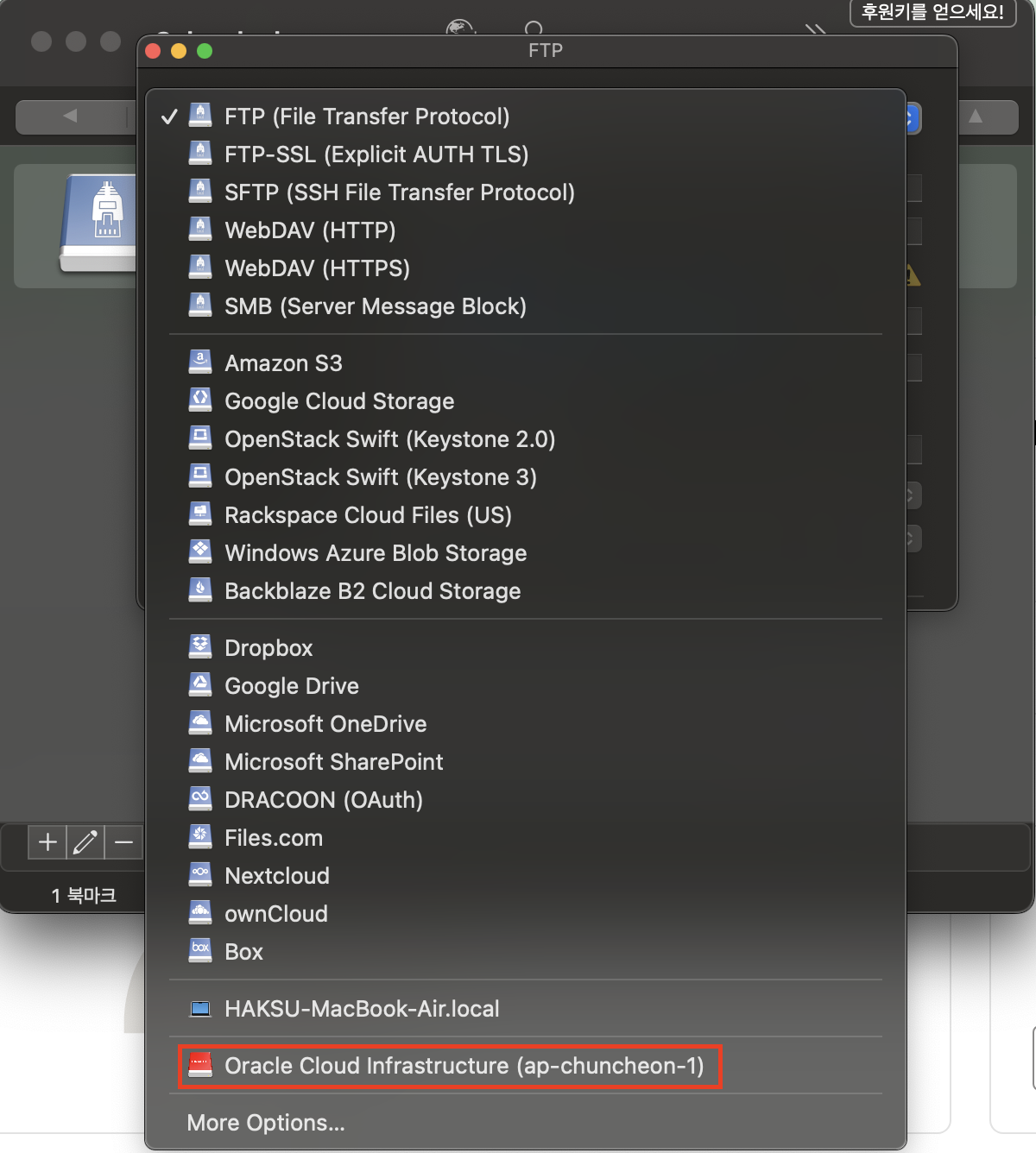Click the Google Drive icon
Image resolution: width=1036 pixels, height=1153 pixels.
[x=200, y=685]
